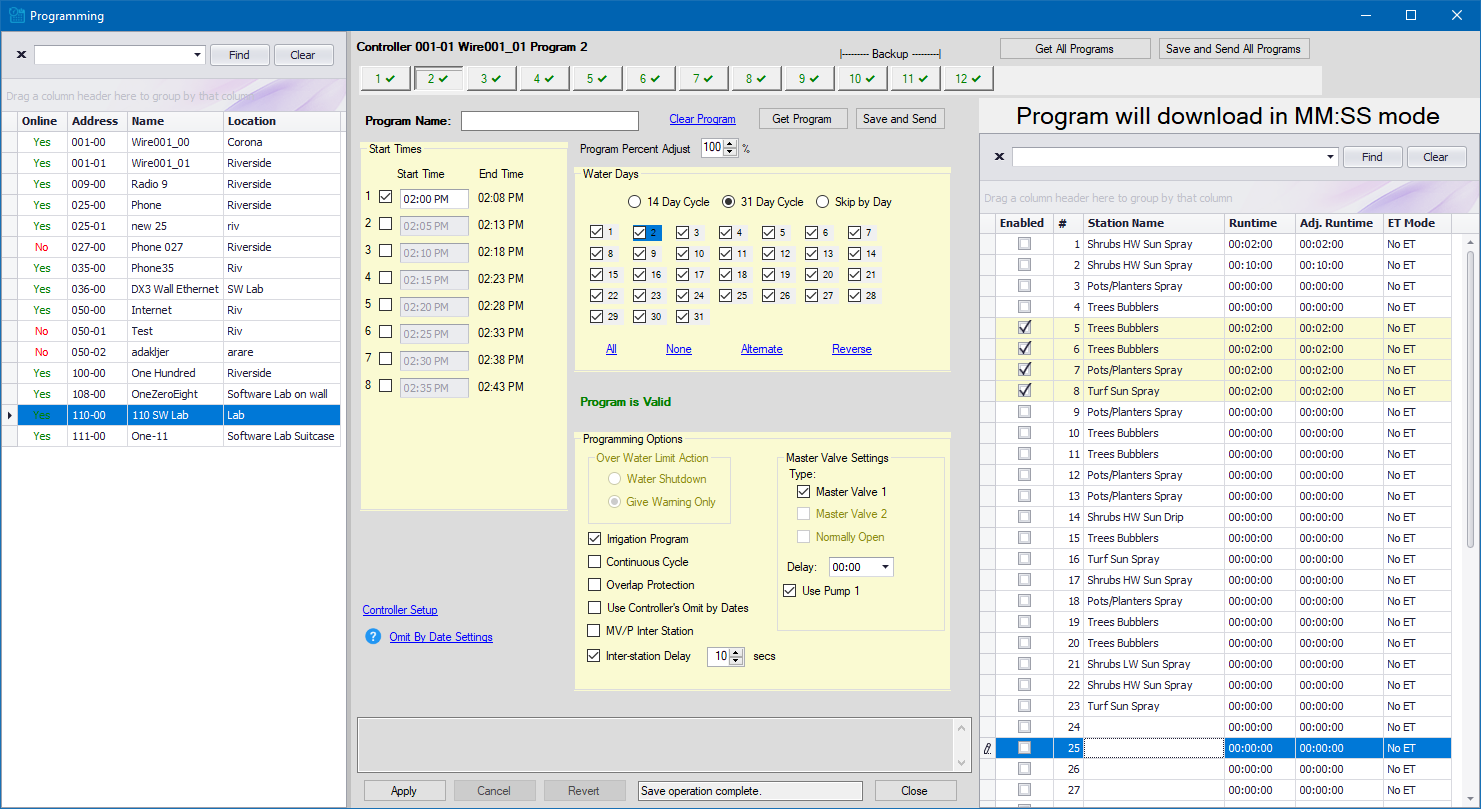Increase Inter-station Delay seconds
Image resolution: width=1481 pixels, height=809 pixels.
coord(737,652)
